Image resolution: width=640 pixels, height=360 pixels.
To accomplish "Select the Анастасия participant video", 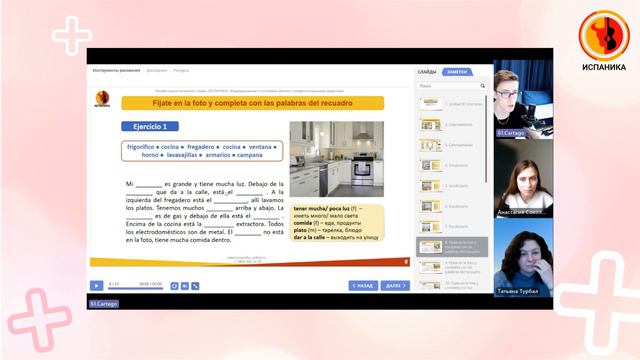I will (523, 178).
